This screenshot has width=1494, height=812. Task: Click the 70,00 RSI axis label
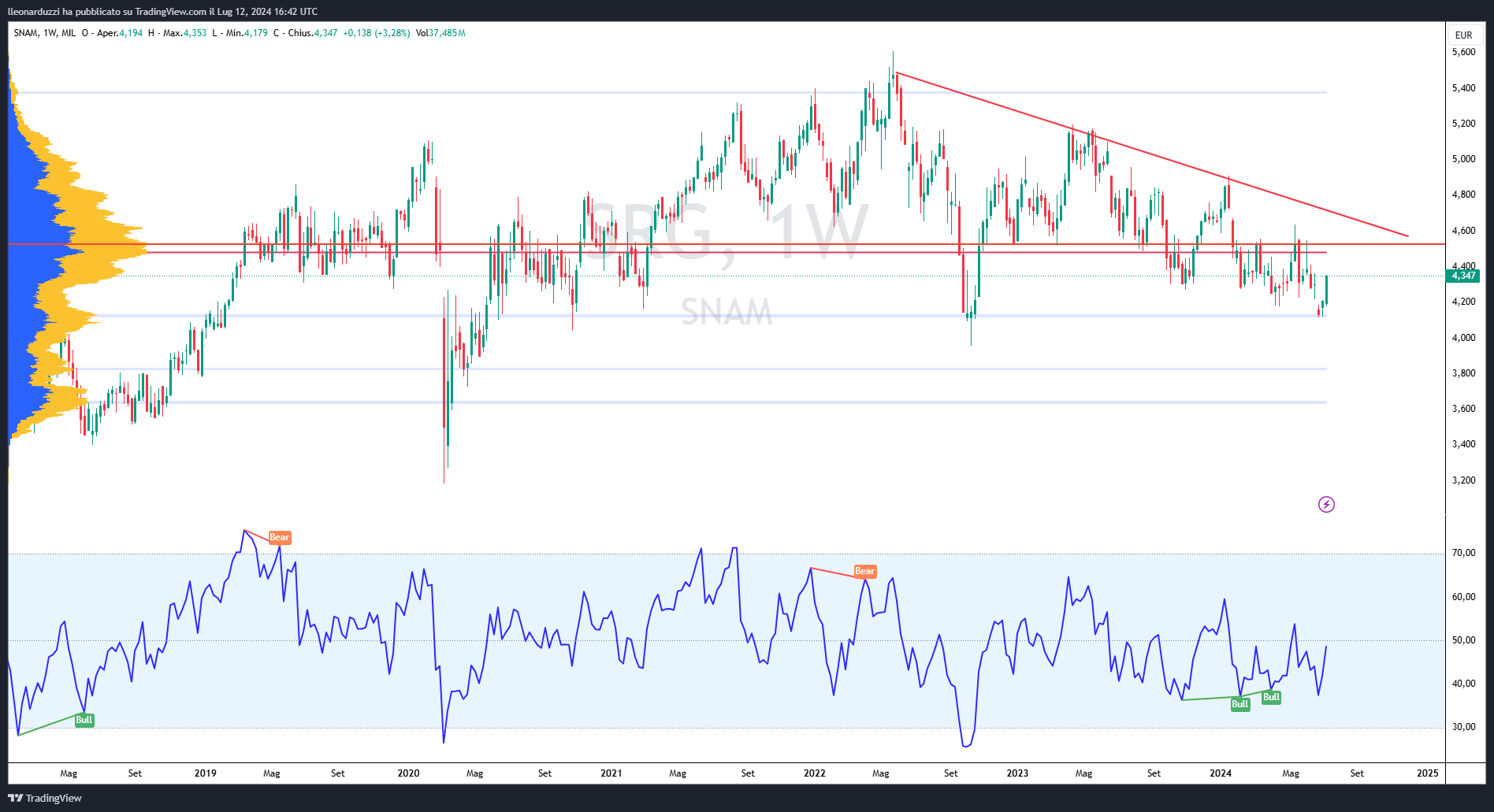[1463, 553]
